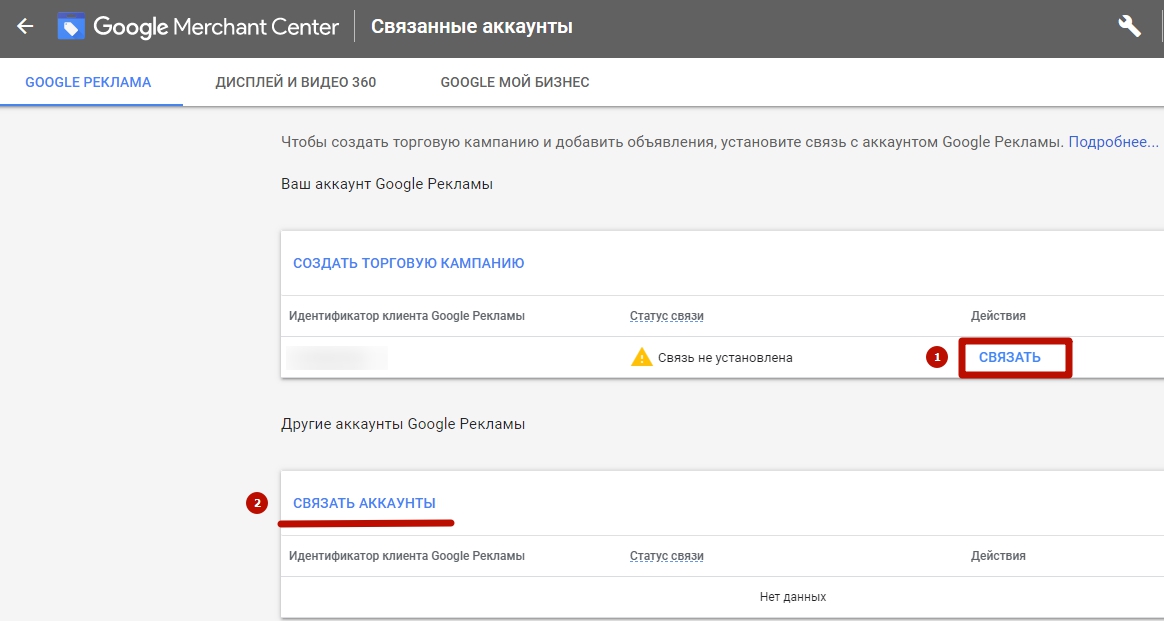
Task: Open the wrench tools menu
Action: [x=1129, y=27]
